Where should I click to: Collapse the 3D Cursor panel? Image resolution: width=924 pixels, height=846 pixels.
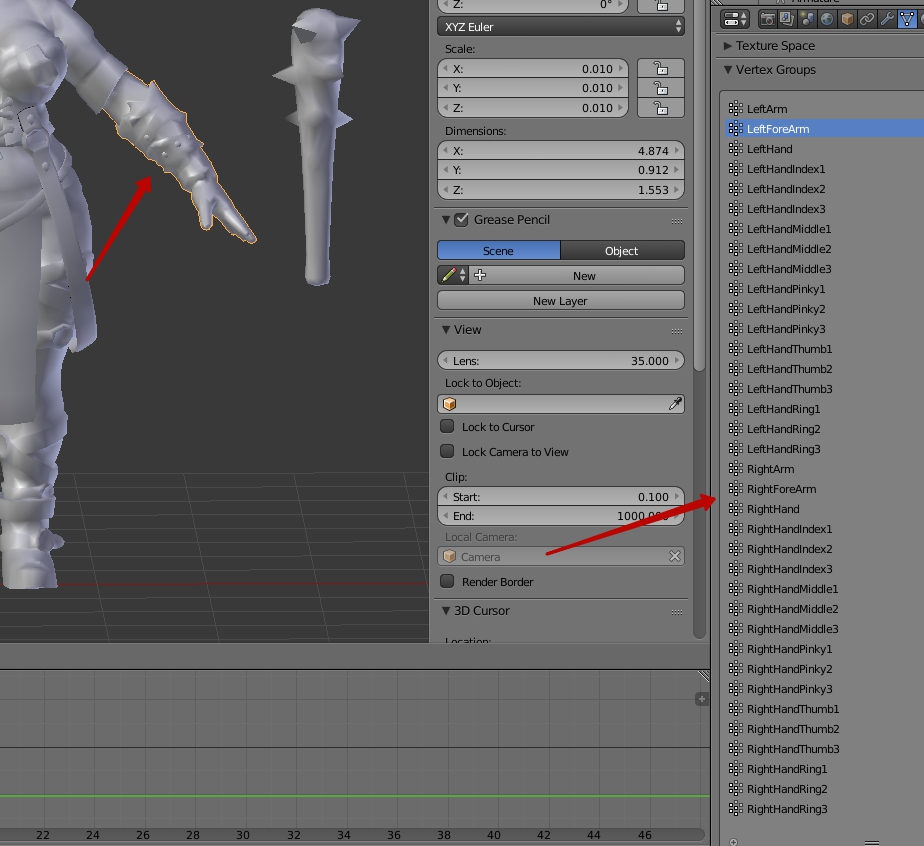[446, 611]
